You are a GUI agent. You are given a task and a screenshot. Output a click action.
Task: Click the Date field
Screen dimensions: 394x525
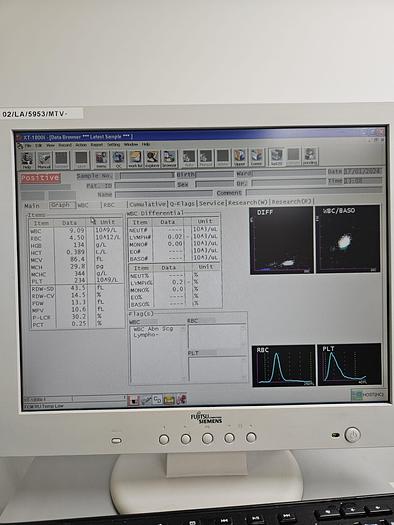(363, 171)
